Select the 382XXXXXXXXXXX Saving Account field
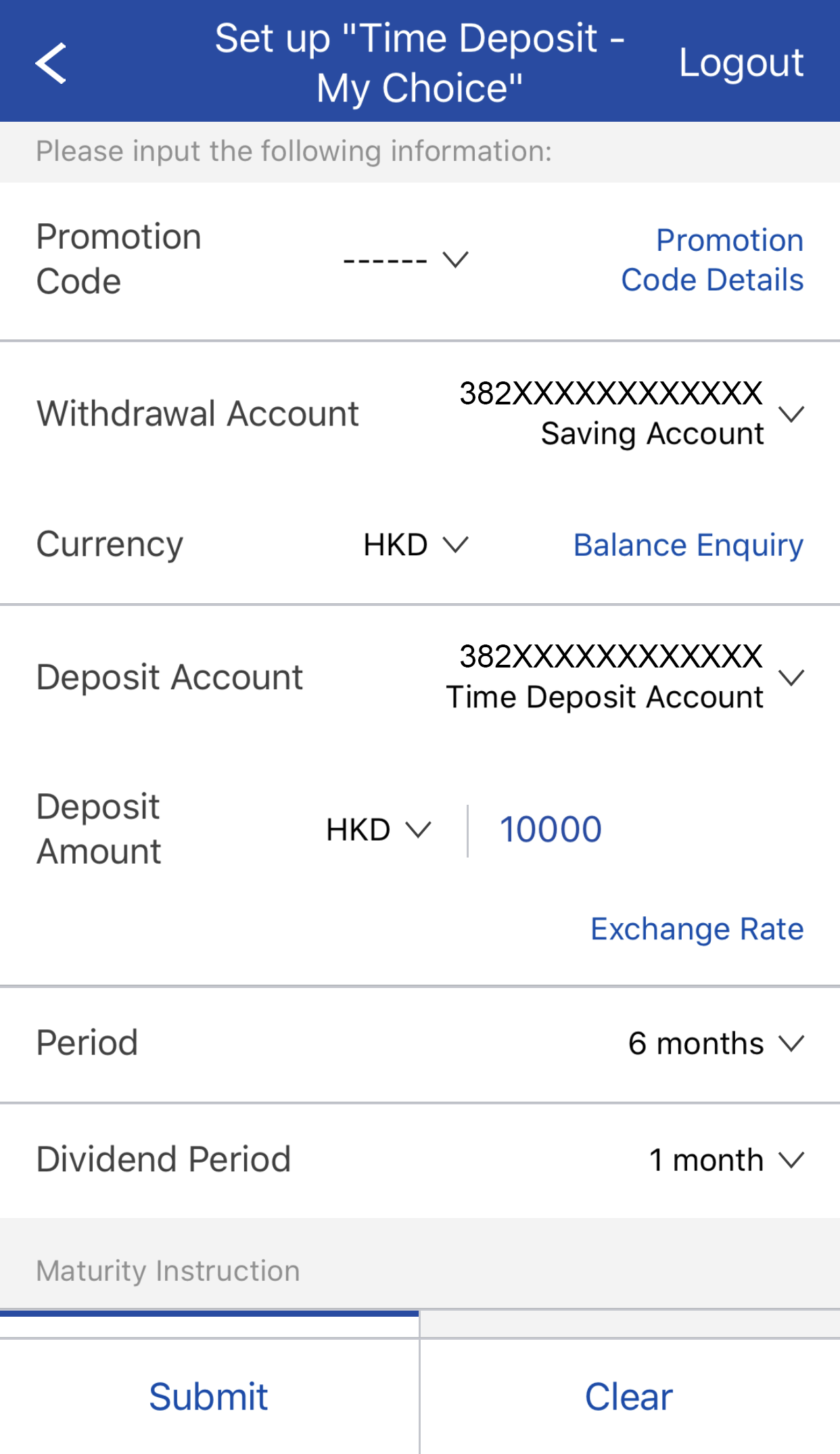Viewport: 840px width, 1454px height. point(611,413)
